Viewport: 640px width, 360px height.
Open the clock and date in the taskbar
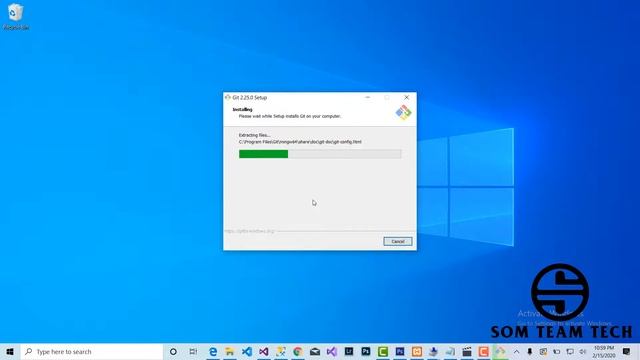click(604, 351)
